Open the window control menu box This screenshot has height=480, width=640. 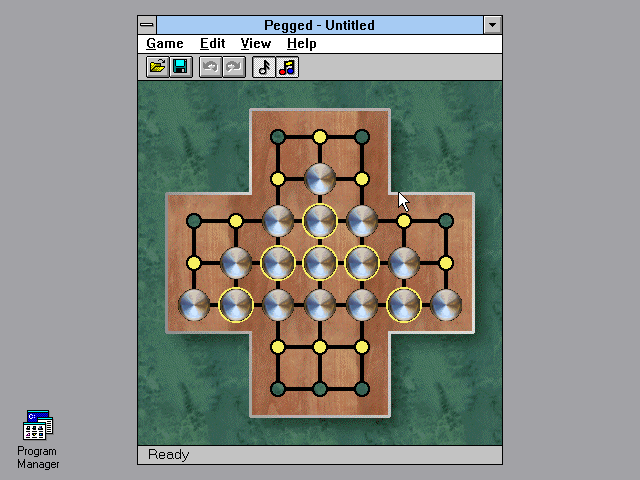point(147,25)
